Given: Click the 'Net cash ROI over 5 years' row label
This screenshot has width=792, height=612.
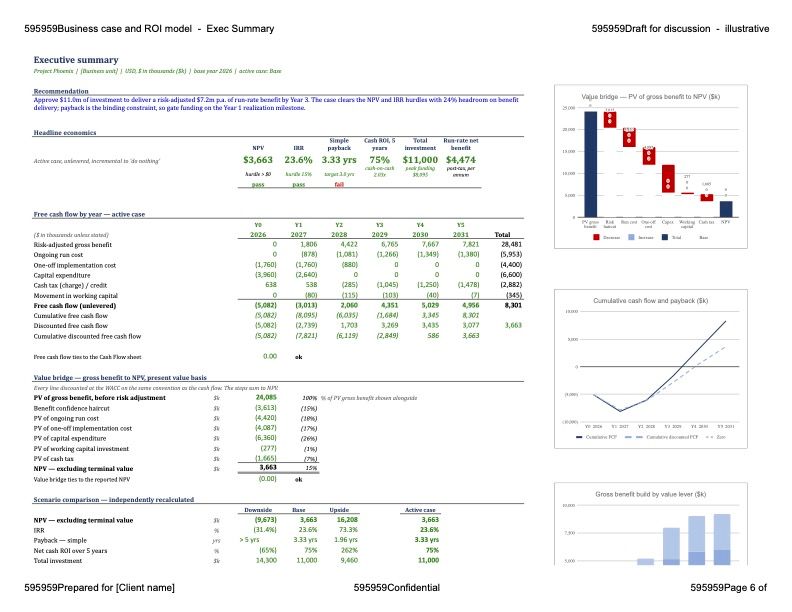Looking at the screenshot, I should (70, 550).
